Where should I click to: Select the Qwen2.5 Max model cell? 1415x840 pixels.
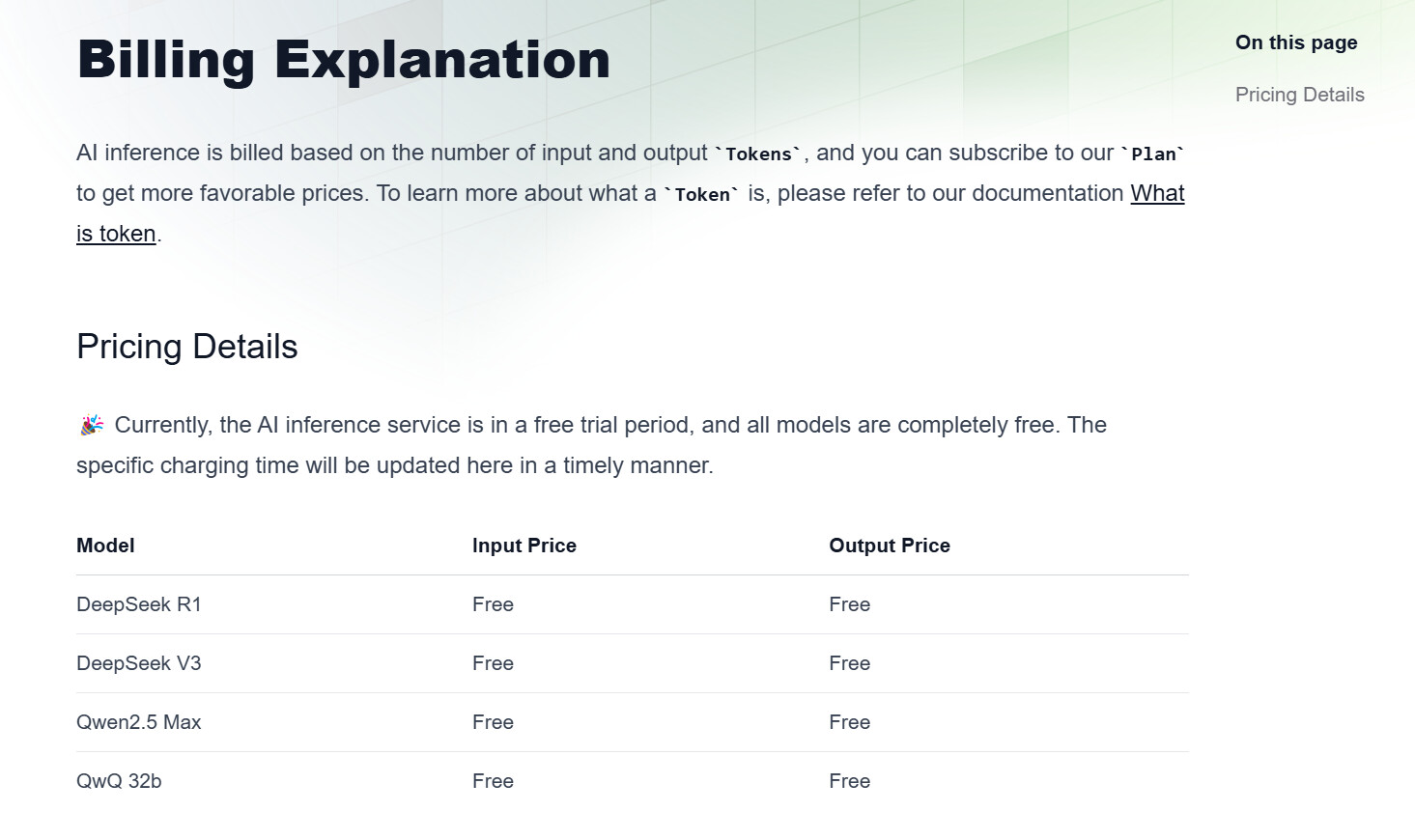pos(139,722)
